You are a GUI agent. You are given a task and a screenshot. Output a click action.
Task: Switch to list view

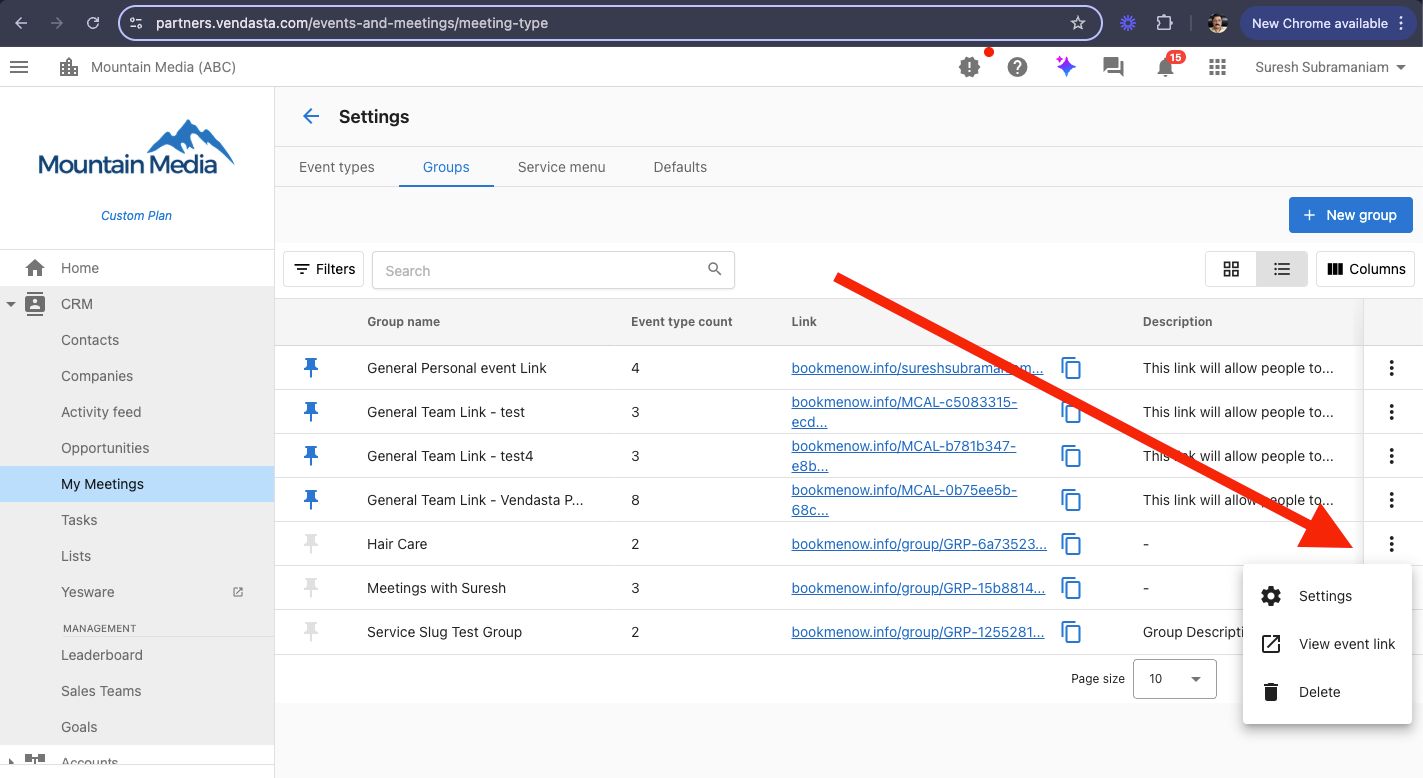pos(1282,269)
